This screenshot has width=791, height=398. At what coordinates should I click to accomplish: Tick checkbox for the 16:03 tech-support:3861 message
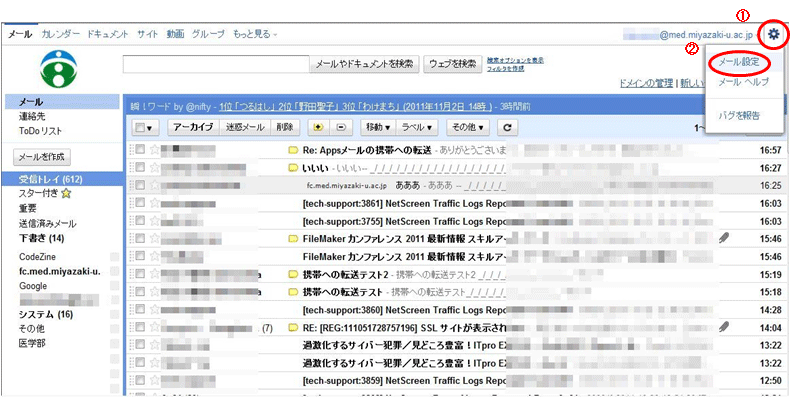click(x=140, y=203)
